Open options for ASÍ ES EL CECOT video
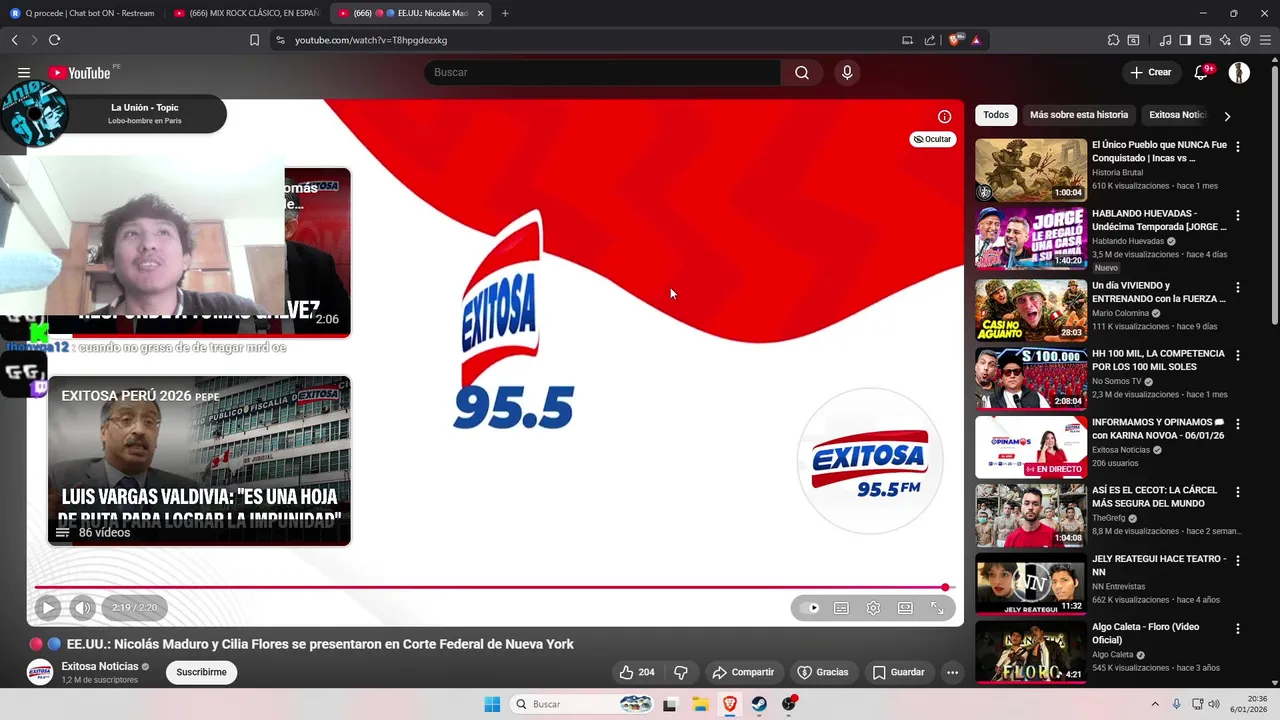 coord(1238,492)
